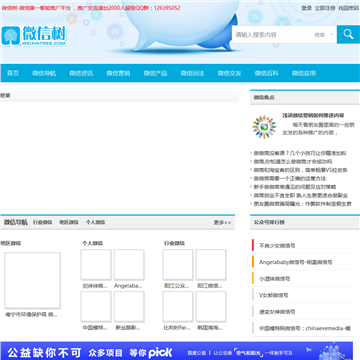The image size is (360, 360).
Task: Click the large 南宁市环境保护局 thumbnail
Action: [32, 280]
